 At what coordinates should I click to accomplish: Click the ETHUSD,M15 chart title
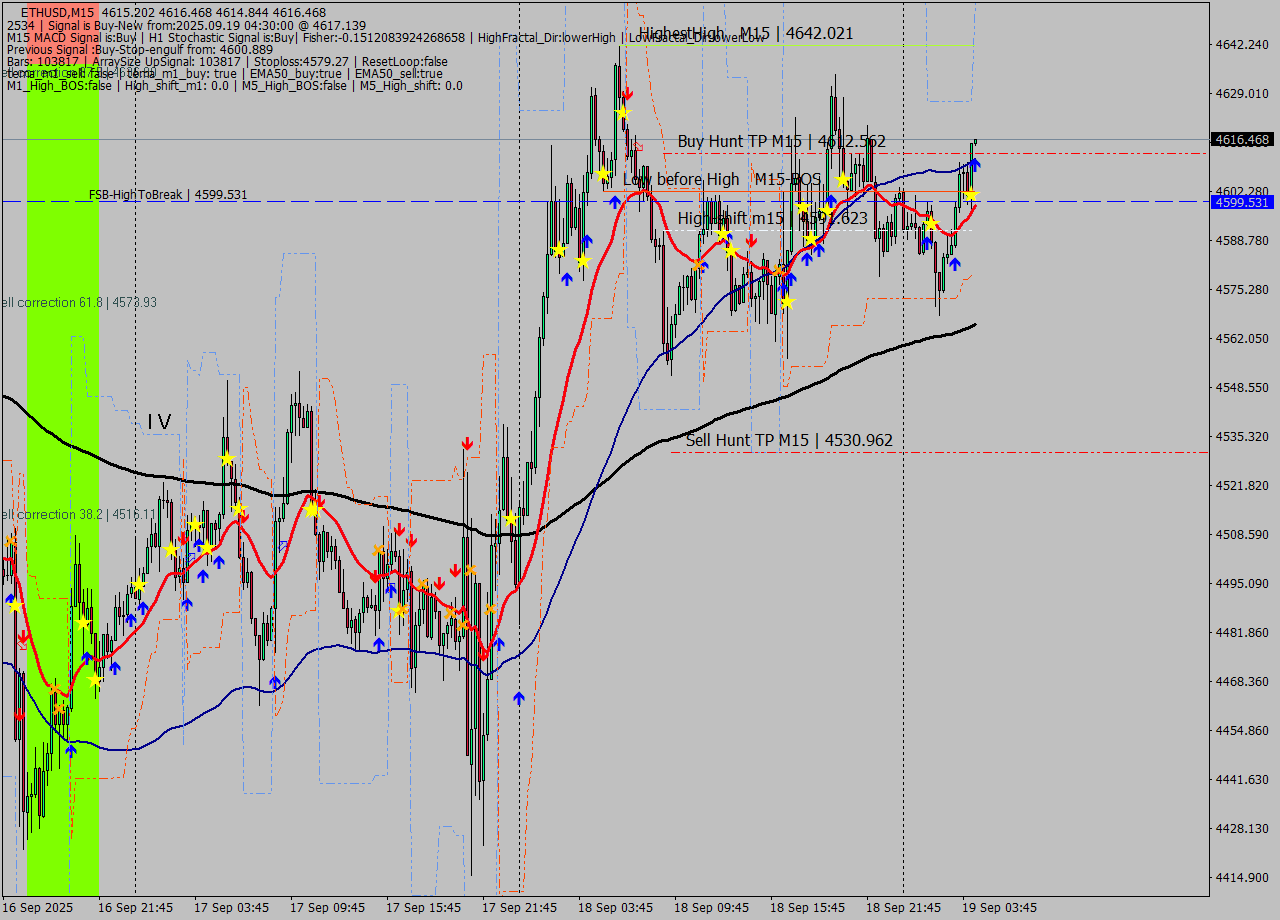pos(58,12)
